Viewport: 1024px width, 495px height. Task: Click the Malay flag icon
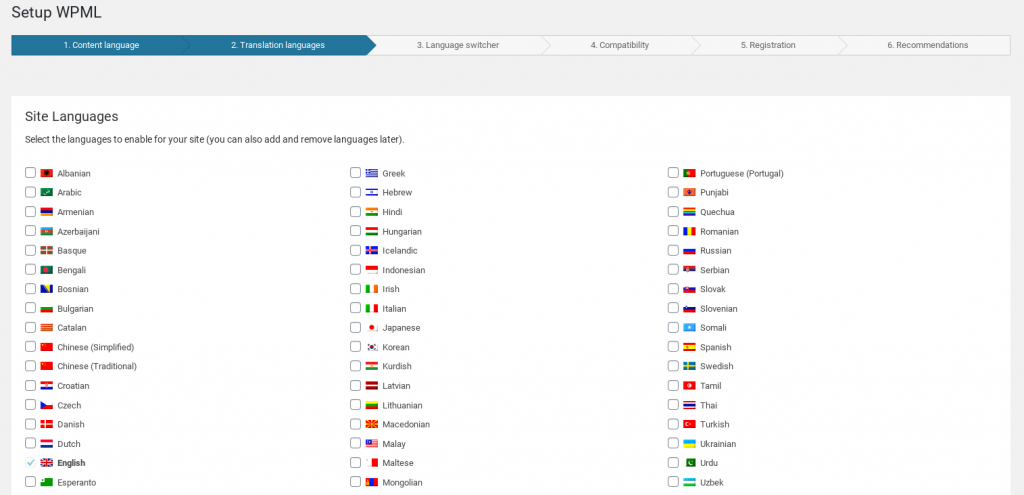click(372, 443)
